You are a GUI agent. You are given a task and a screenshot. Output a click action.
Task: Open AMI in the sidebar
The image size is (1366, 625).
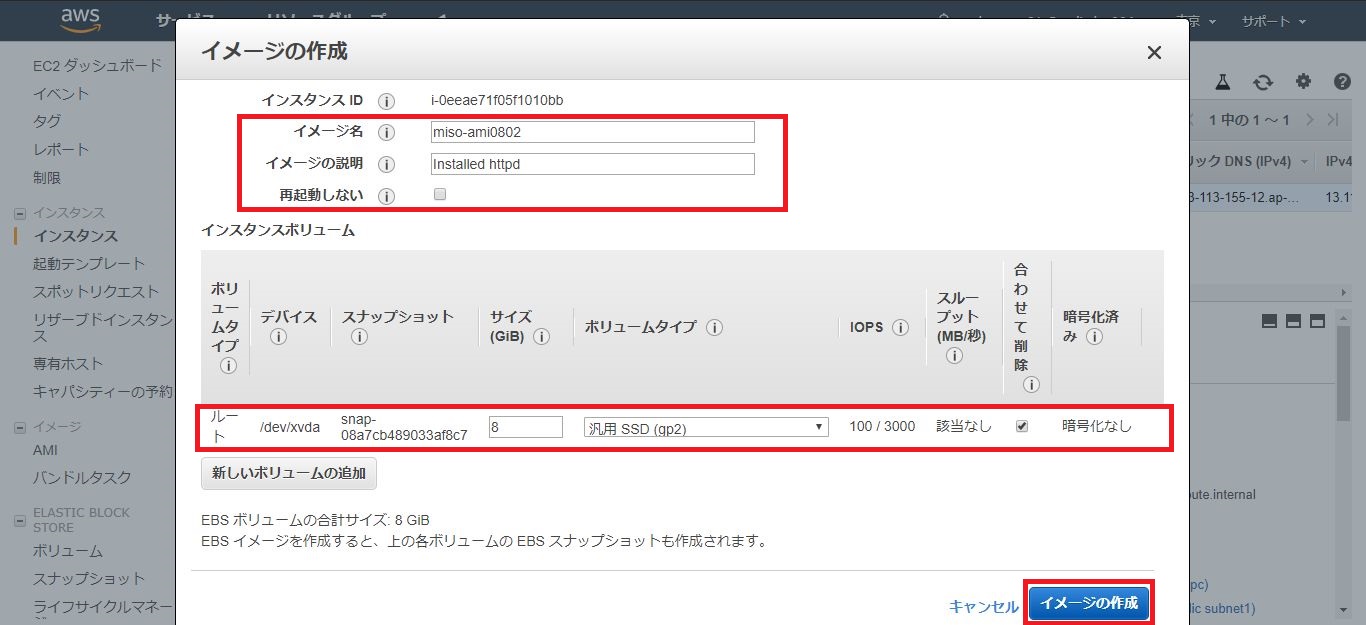coord(45,450)
